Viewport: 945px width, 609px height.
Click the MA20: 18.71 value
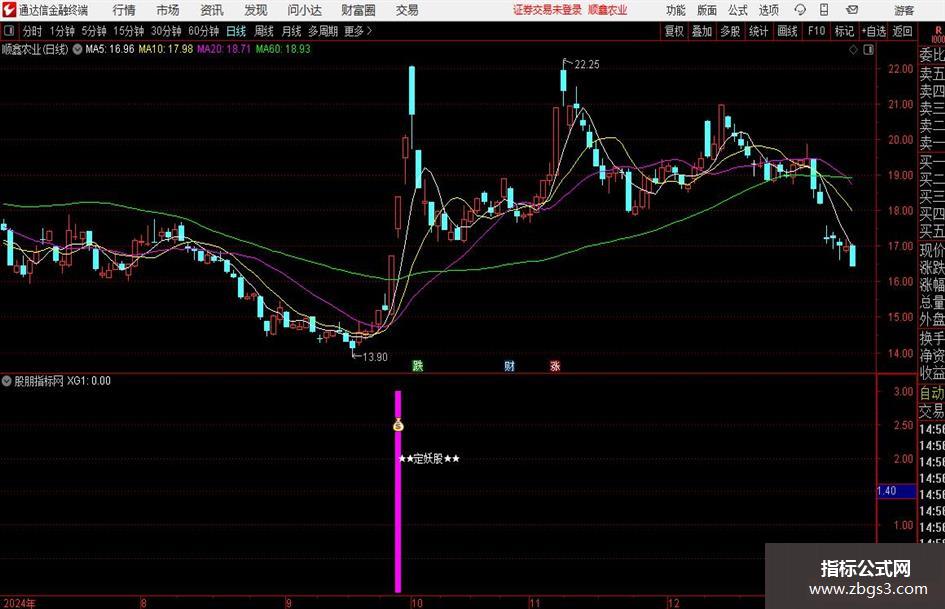[x=224, y=49]
